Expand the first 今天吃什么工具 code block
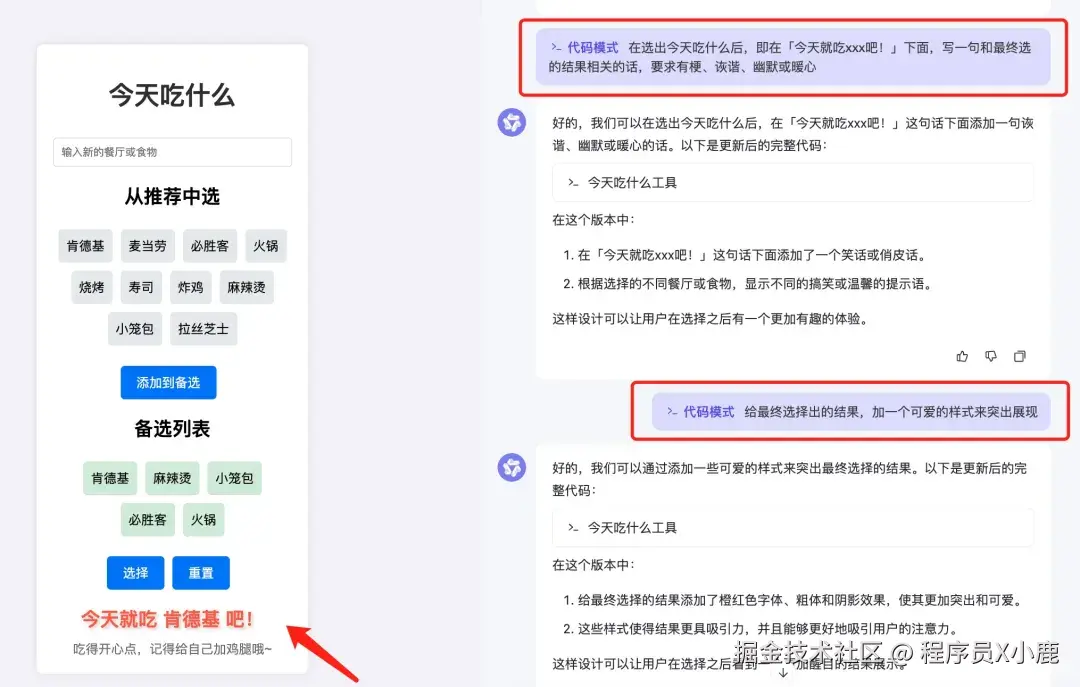The width and height of the screenshot is (1080, 687). point(791,182)
